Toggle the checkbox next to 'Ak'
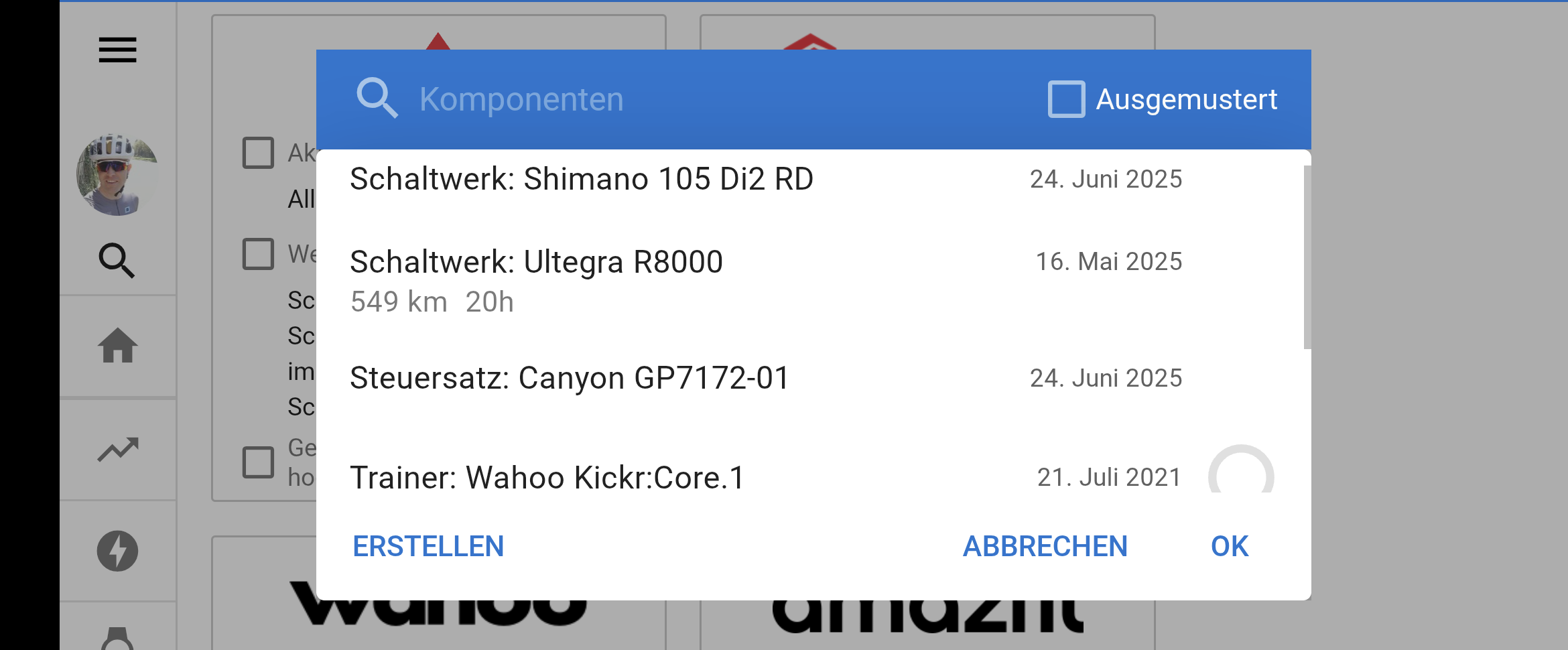Viewport: 1568px width, 650px height. point(258,153)
